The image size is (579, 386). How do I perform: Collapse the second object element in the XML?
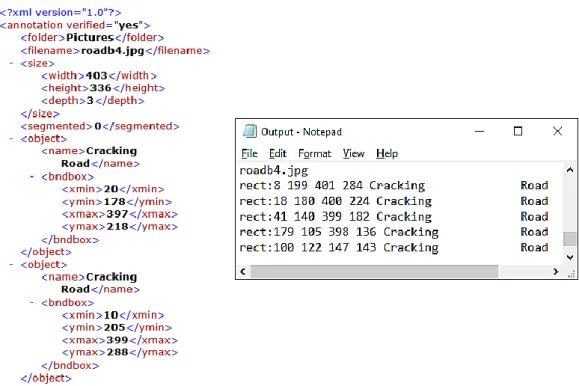11,265
